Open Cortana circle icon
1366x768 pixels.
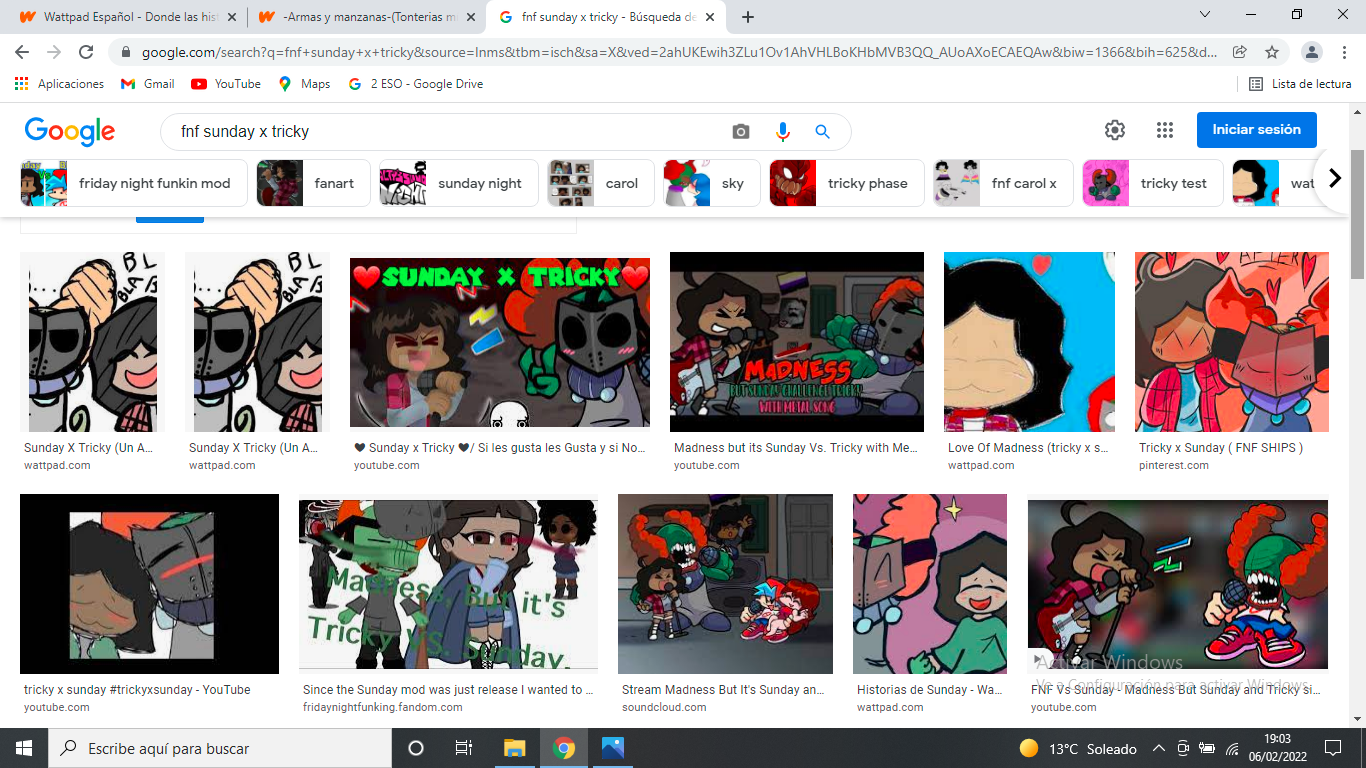(416, 748)
